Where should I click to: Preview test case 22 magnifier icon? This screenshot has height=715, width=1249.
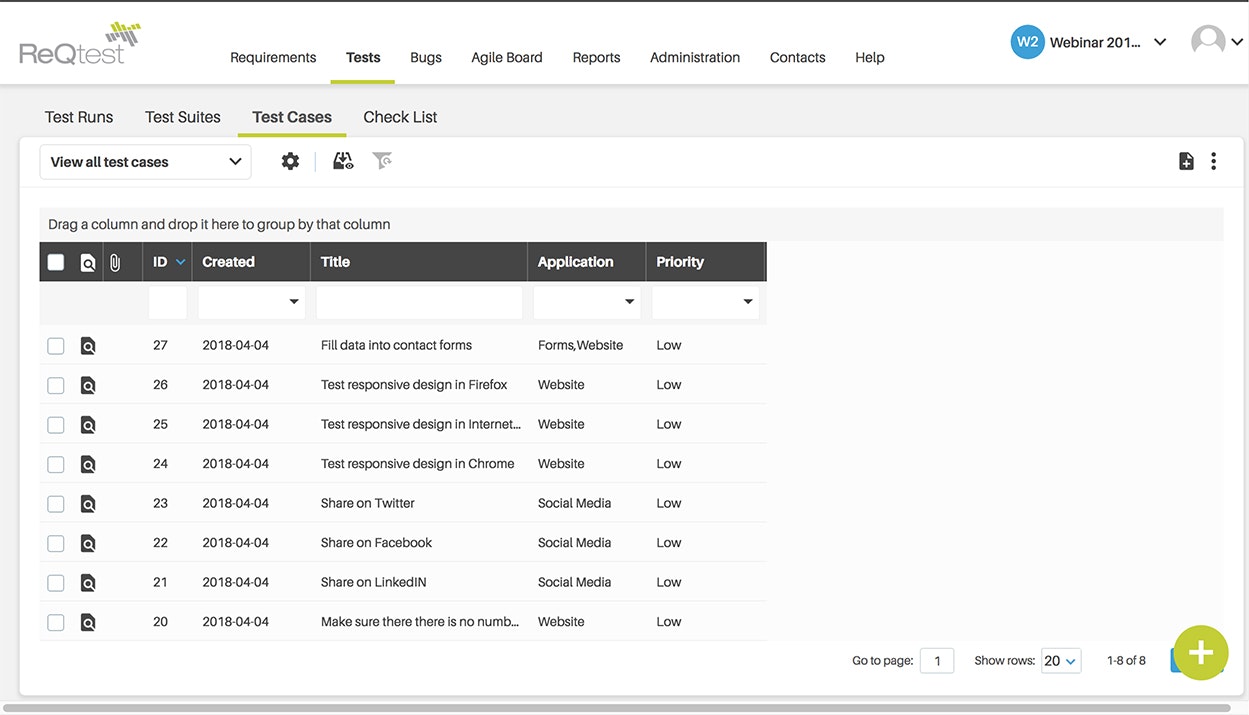pos(88,543)
